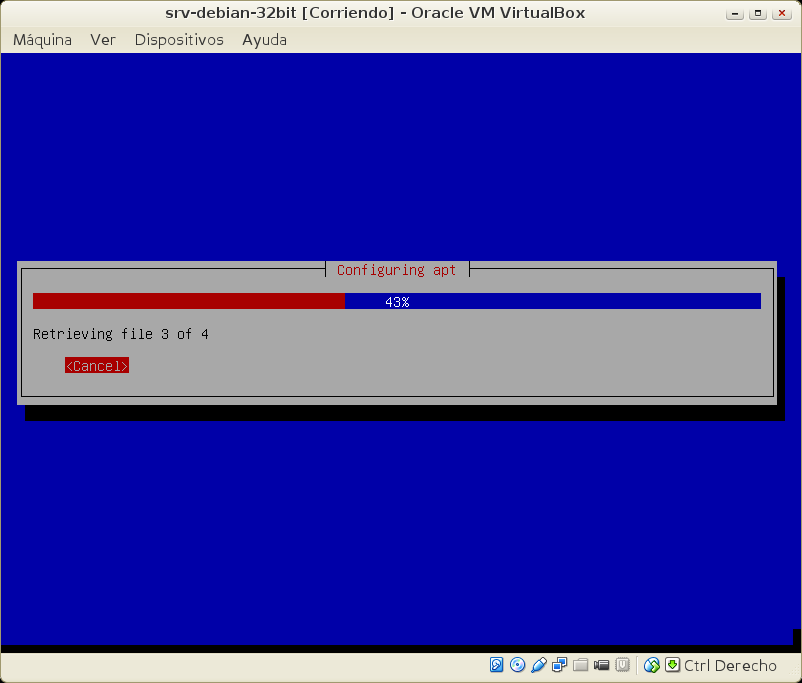Click the red filled part of progress bar

(188, 301)
